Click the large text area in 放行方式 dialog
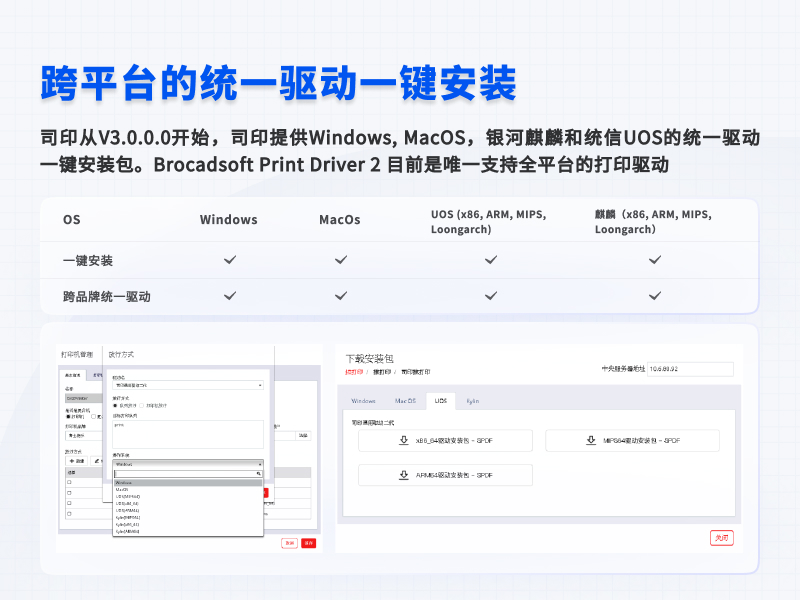Screen dimensions: 800x600 pos(188,434)
